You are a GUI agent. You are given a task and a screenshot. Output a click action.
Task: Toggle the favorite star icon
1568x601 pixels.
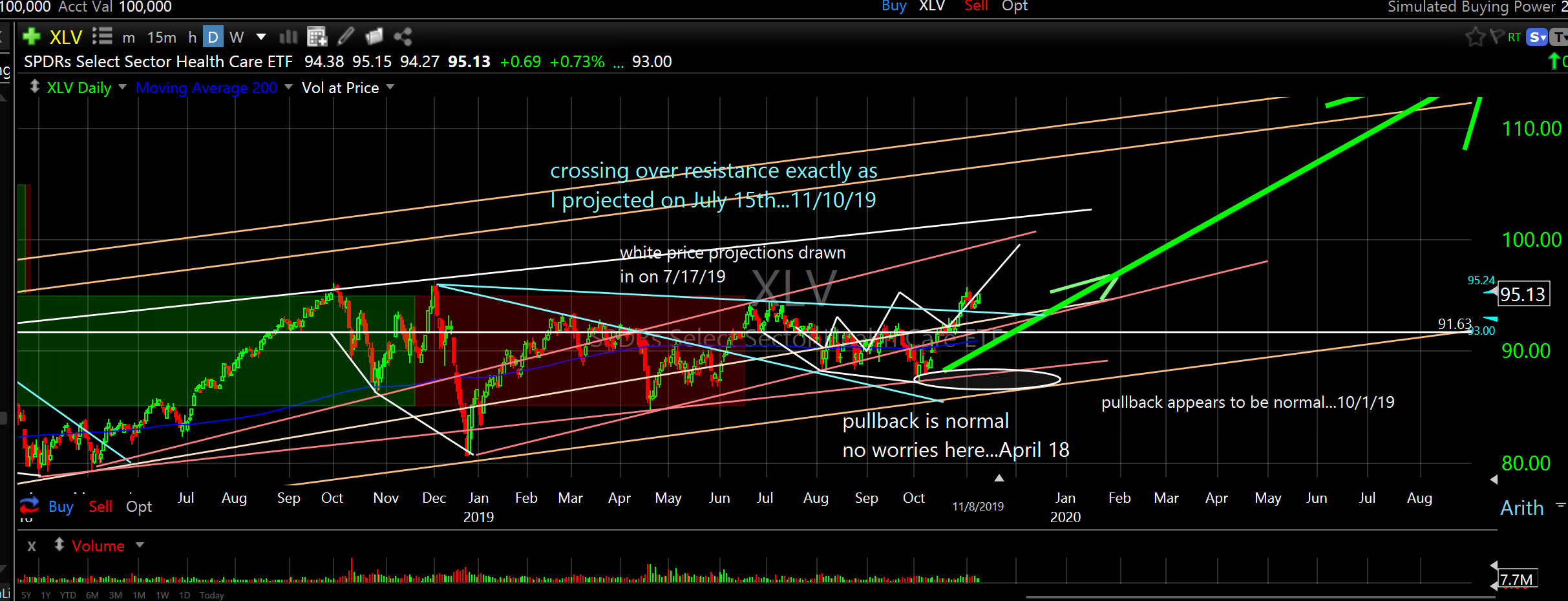(1475, 37)
